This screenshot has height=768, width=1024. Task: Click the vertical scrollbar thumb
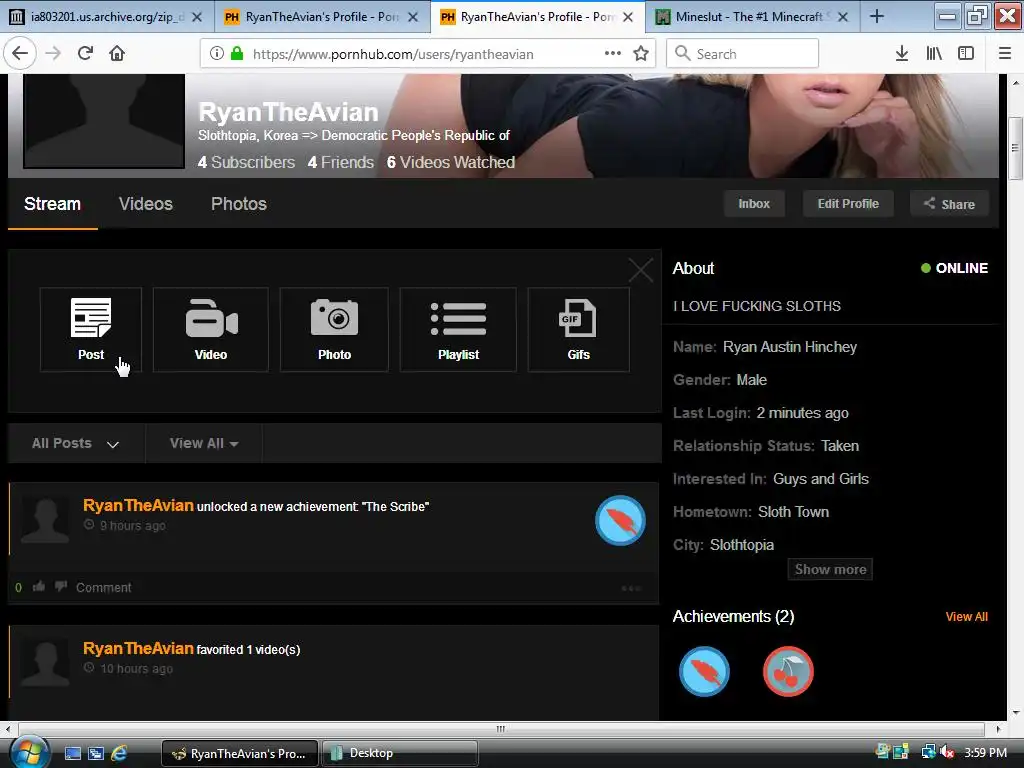coord(1015,148)
